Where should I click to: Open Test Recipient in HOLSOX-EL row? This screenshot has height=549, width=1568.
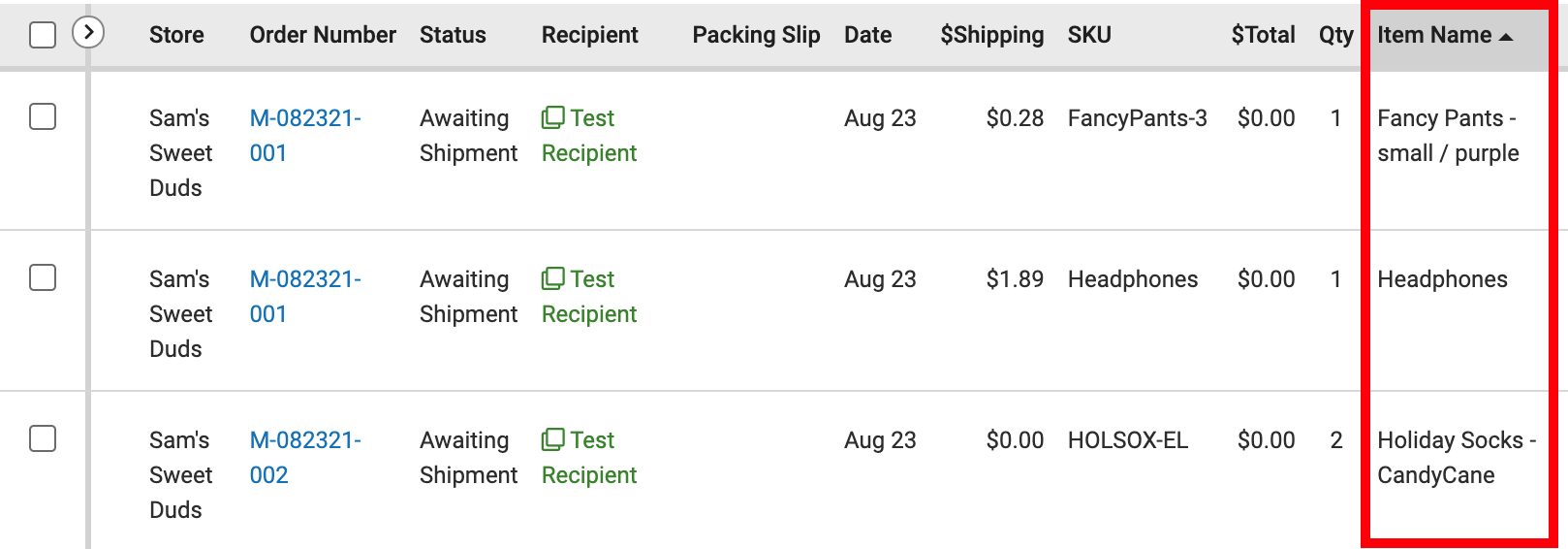589,457
